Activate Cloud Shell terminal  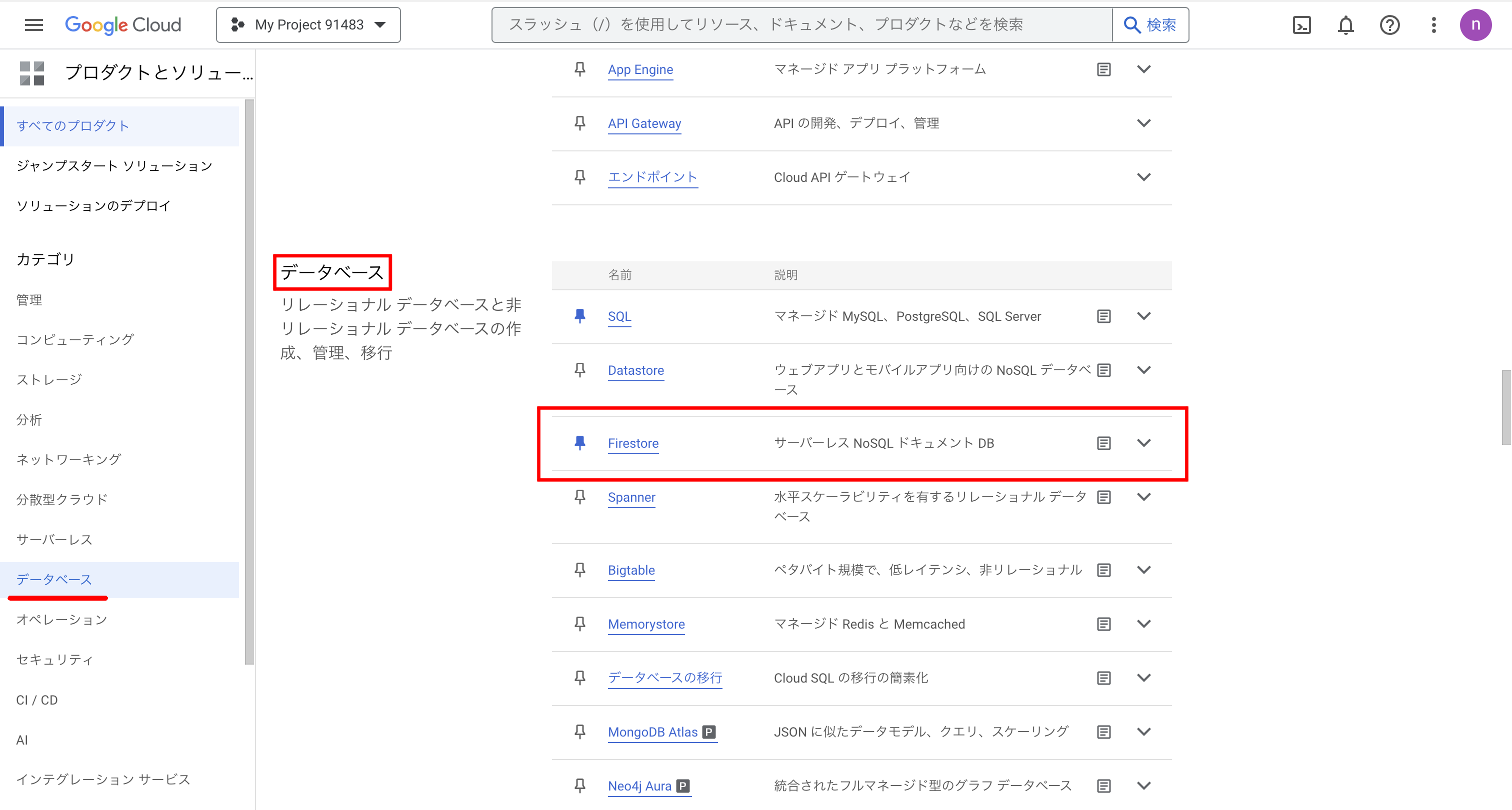point(1302,24)
